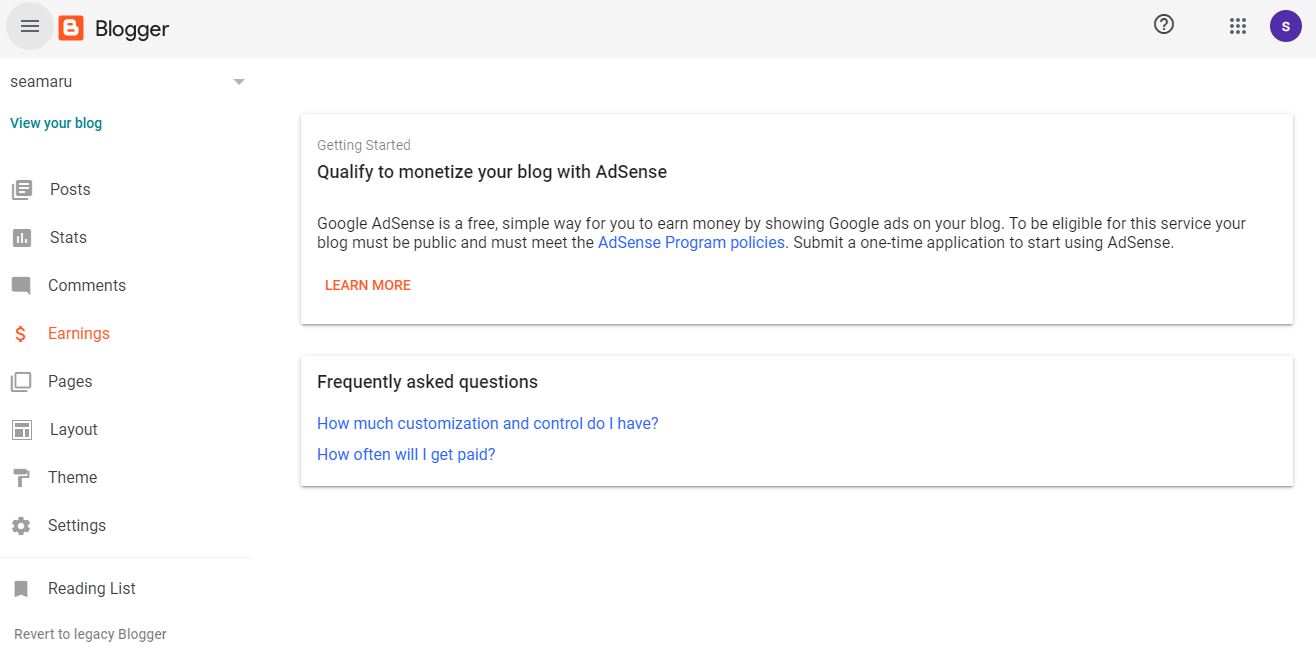Screen dimensions: 1316x651
Task: Open the Google apps grid icon
Action: coord(1238,26)
